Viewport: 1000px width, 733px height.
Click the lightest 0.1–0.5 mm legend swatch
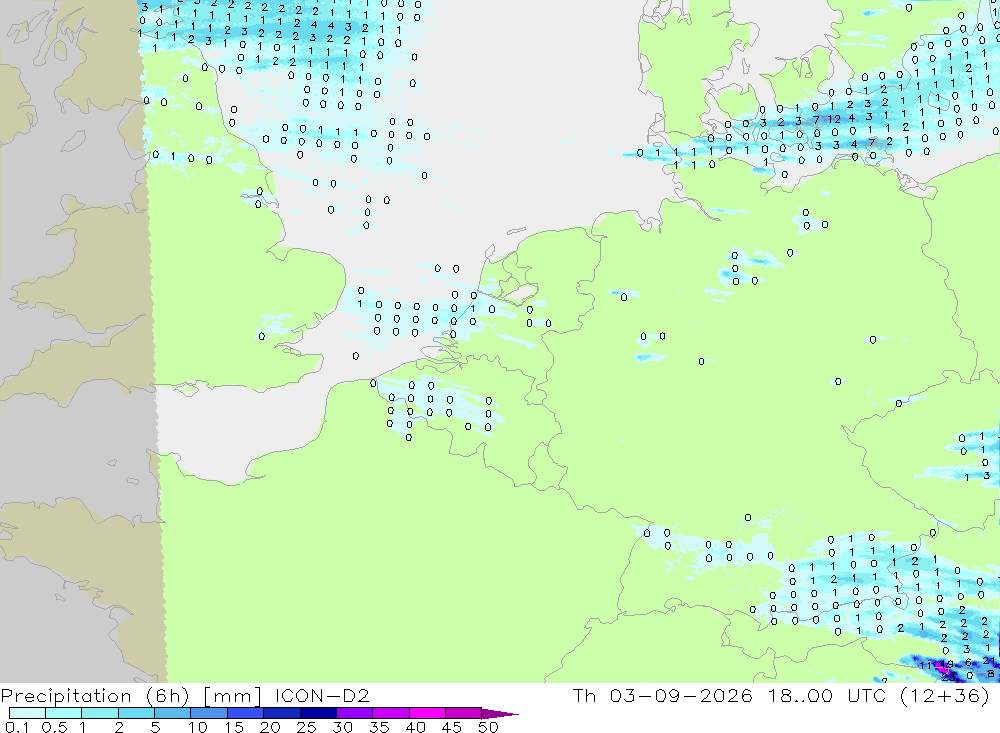[x=27, y=713]
